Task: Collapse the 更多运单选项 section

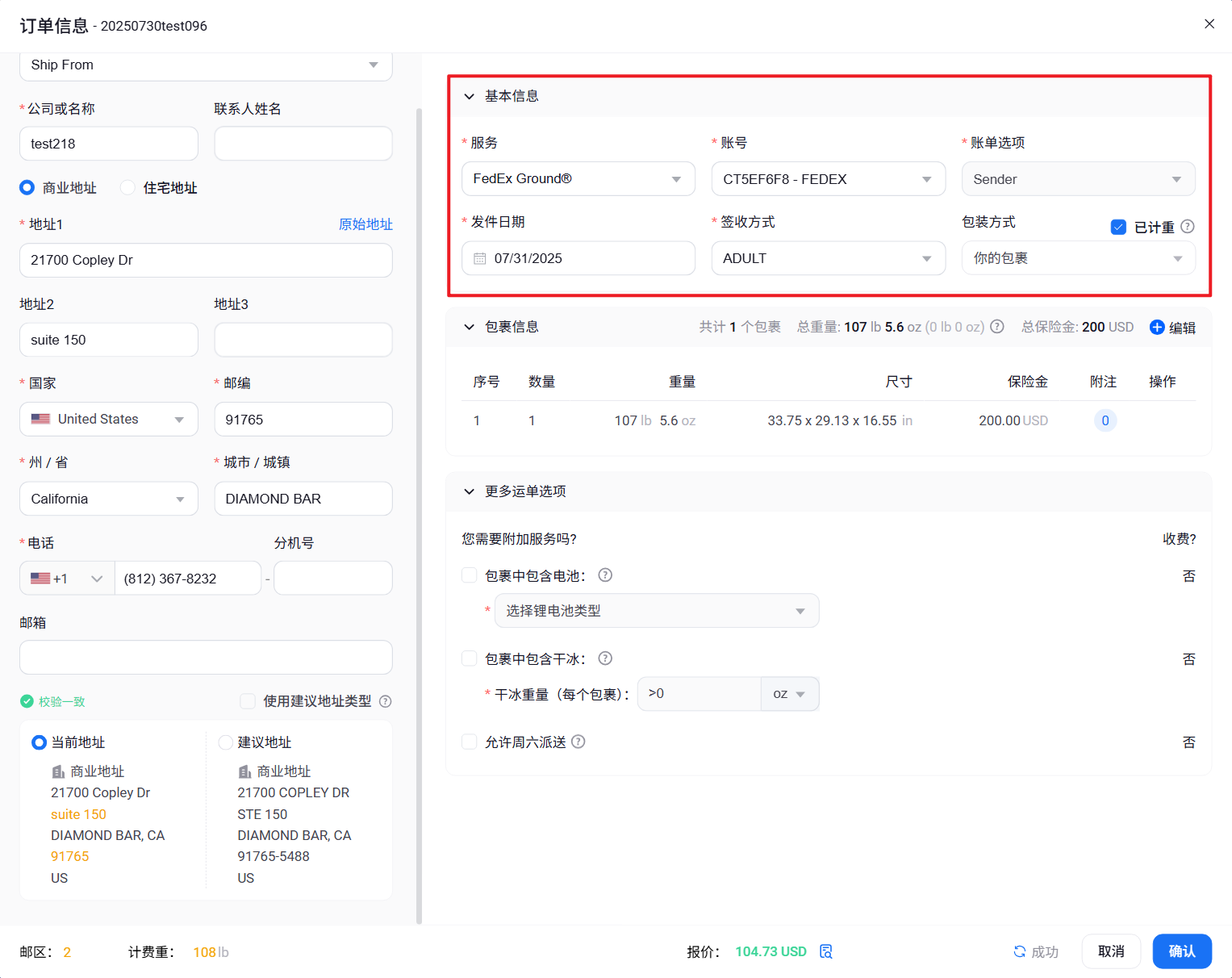Action: coord(469,491)
